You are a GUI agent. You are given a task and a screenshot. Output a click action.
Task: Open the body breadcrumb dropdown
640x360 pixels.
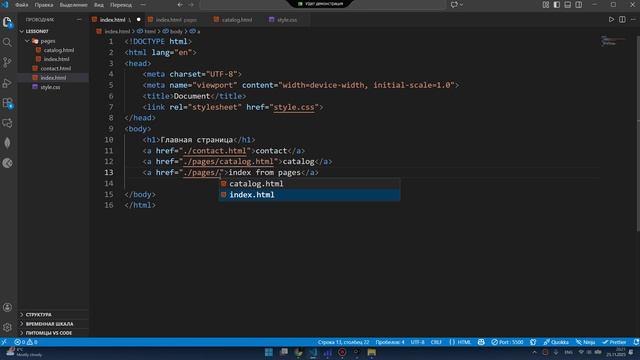coord(173,31)
